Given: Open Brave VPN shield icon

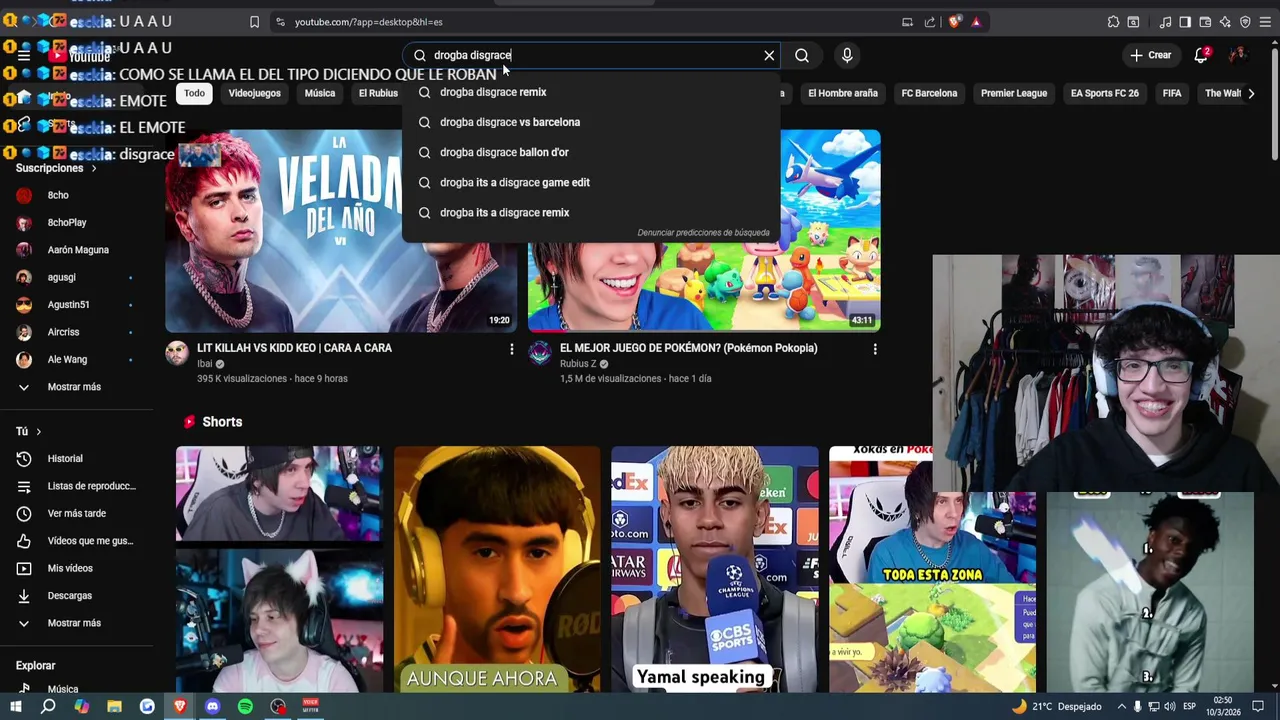Looking at the screenshot, I should (1245, 22).
